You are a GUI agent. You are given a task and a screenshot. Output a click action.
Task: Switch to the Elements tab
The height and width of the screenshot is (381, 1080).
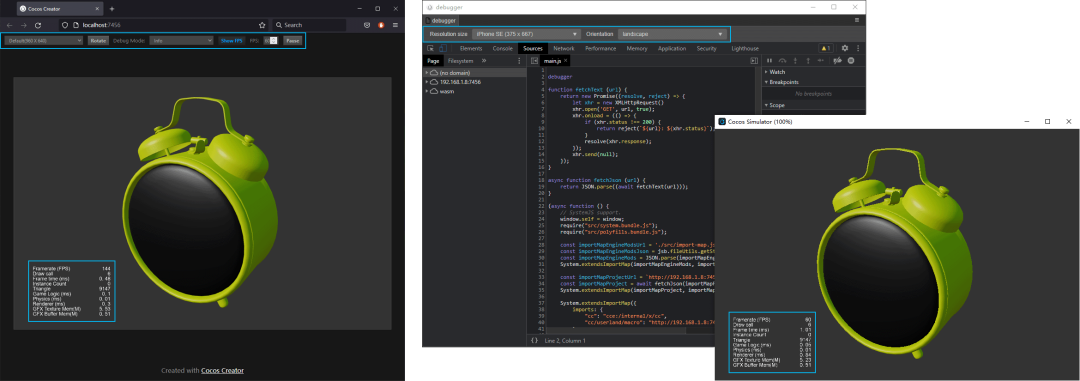[471, 49]
